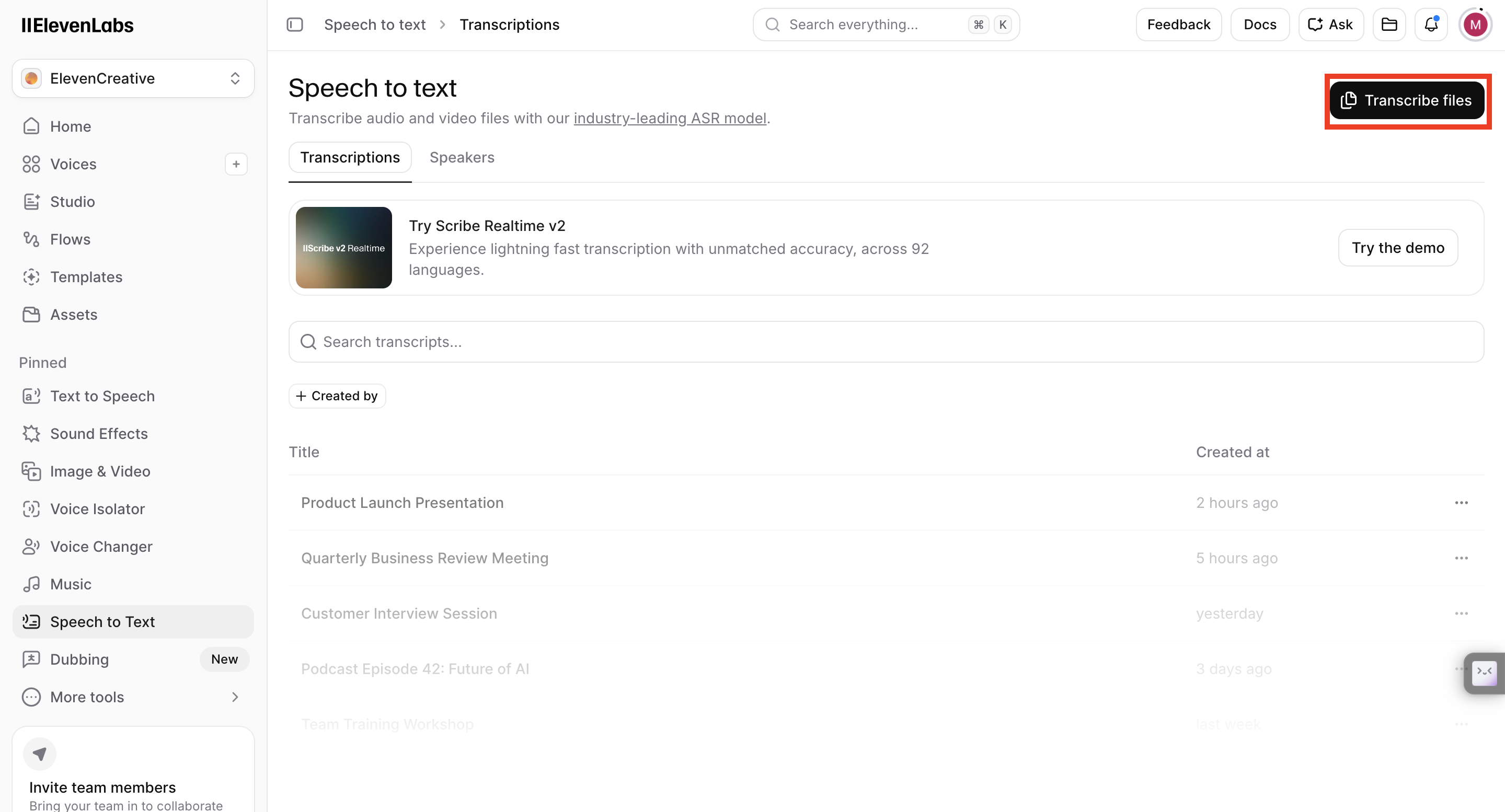Click the Invite team members card
Screen dimensions: 1505x812
point(133,770)
